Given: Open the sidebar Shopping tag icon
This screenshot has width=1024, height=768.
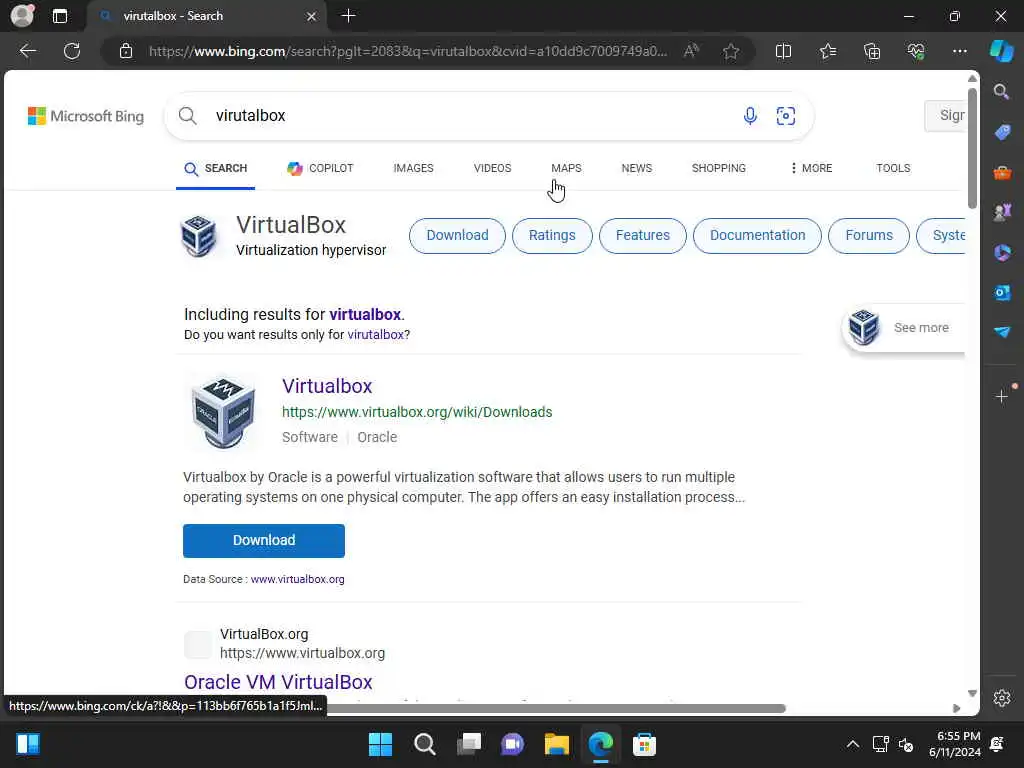Looking at the screenshot, I should (1002, 132).
